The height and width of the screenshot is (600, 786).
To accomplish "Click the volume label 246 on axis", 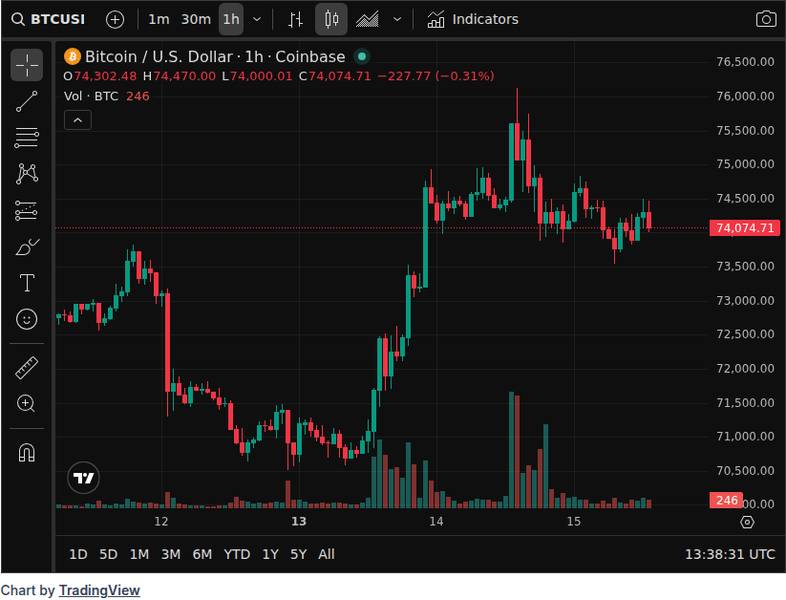I will [726, 500].
